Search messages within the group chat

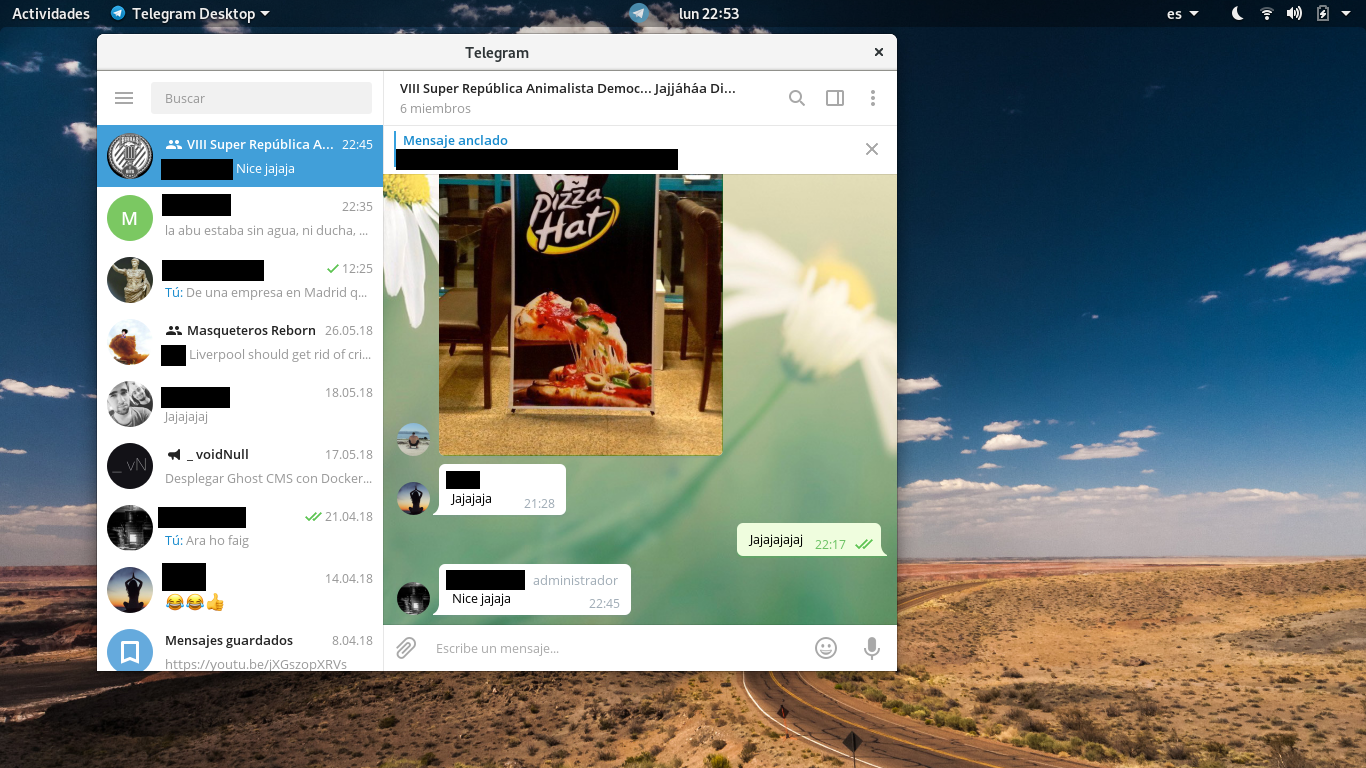coord(796,98)
